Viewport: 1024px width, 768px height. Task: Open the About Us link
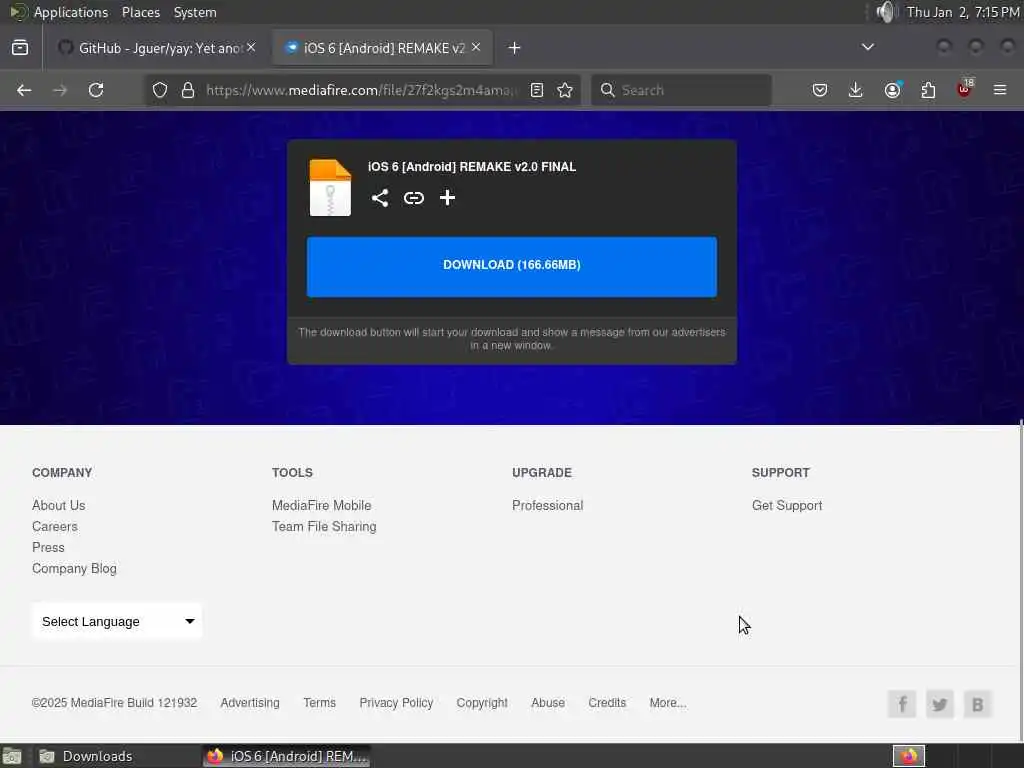click(59, 505)
